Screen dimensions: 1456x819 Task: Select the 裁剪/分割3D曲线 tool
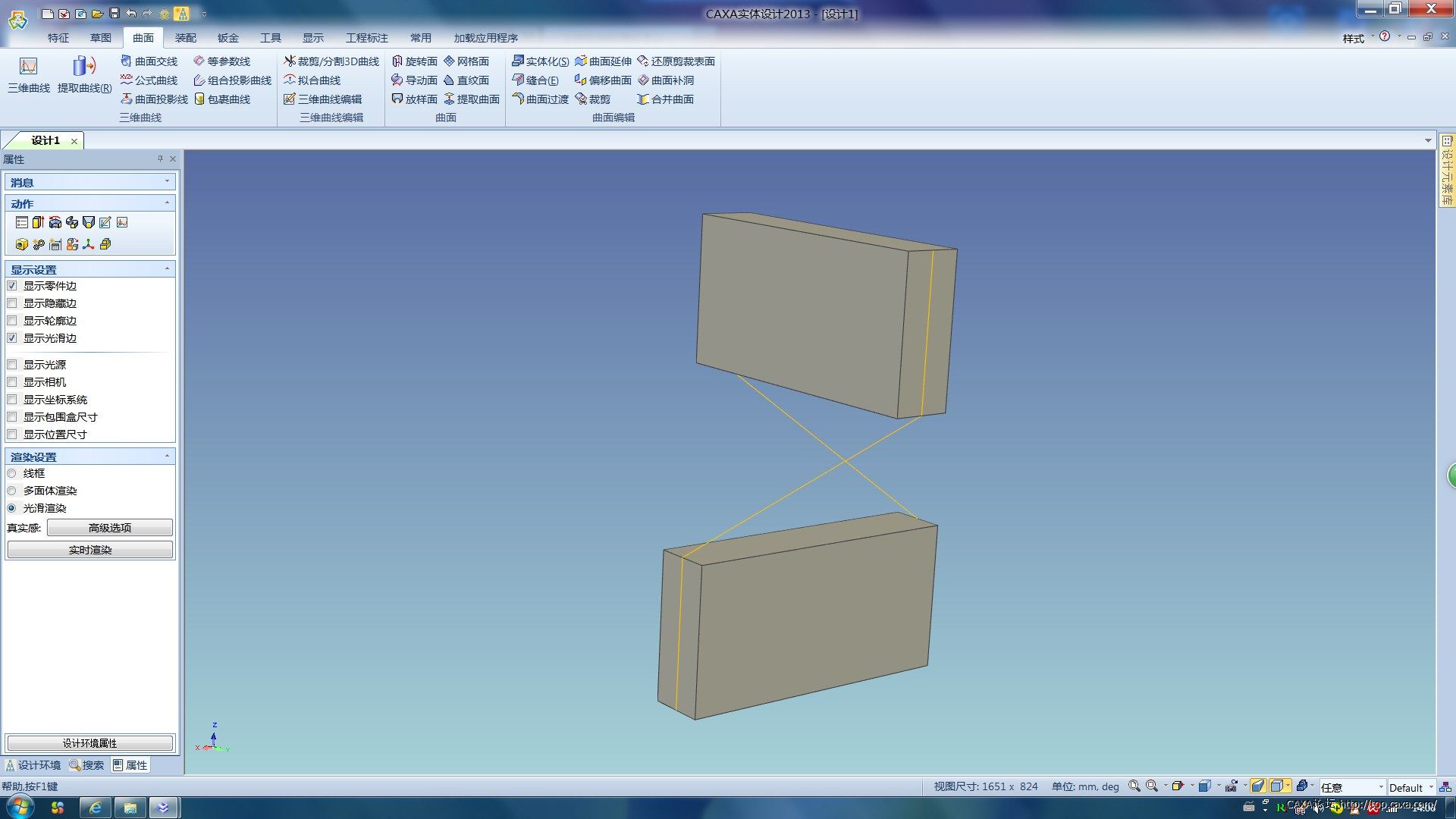coord(331,61)
